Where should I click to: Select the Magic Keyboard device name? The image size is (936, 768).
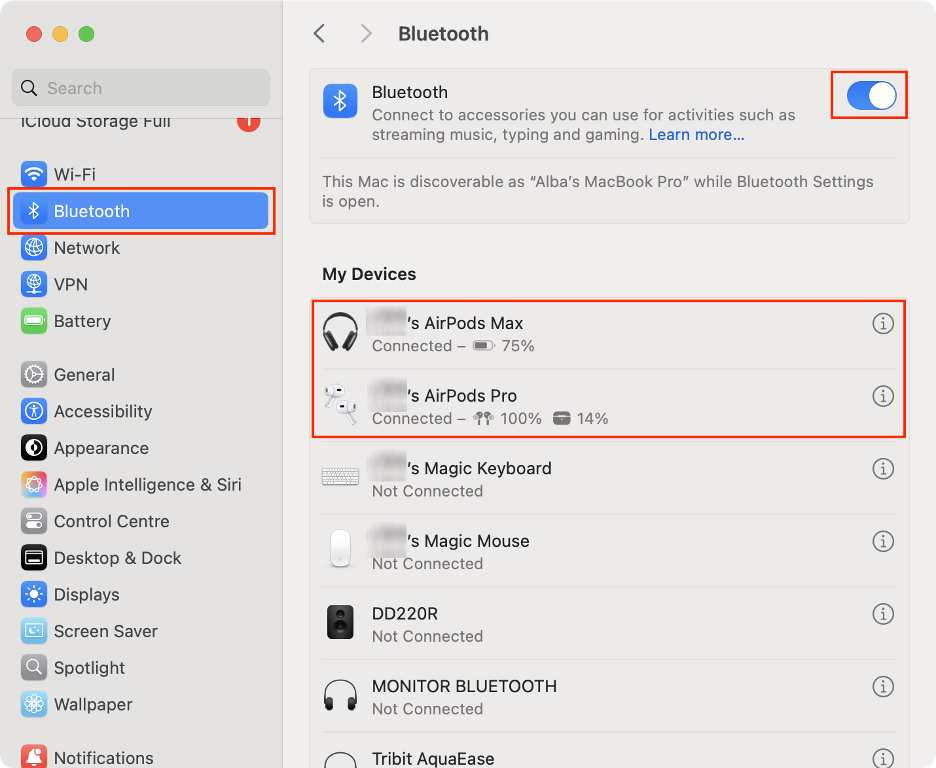[461, 468]
